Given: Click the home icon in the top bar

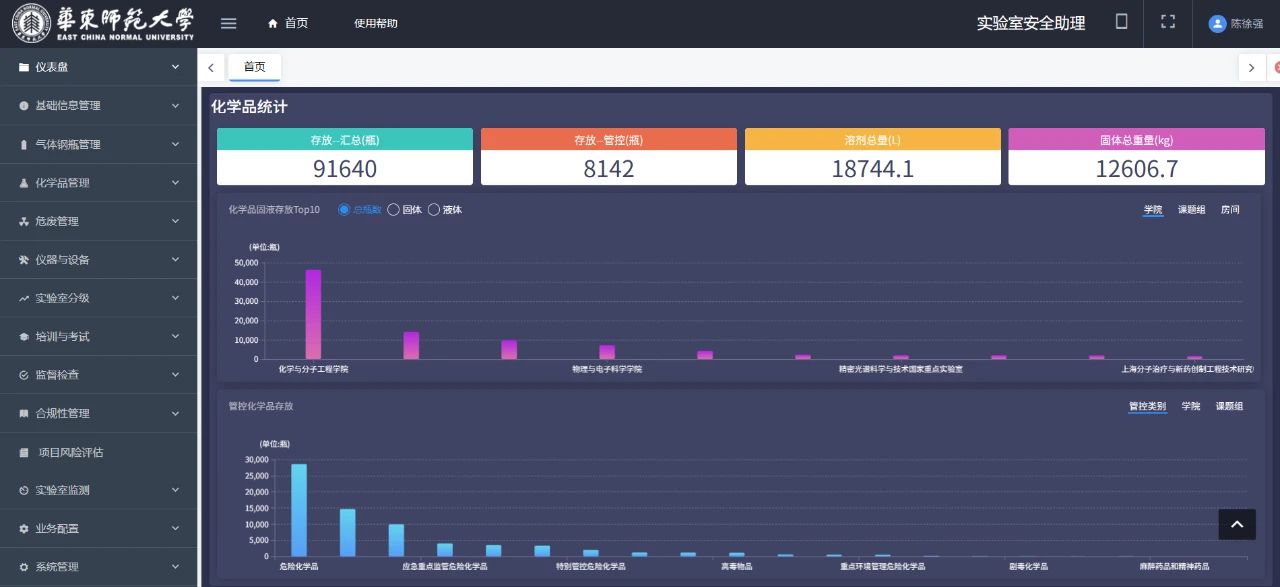Looking at the screenshot, I should [x=274, y=23].
